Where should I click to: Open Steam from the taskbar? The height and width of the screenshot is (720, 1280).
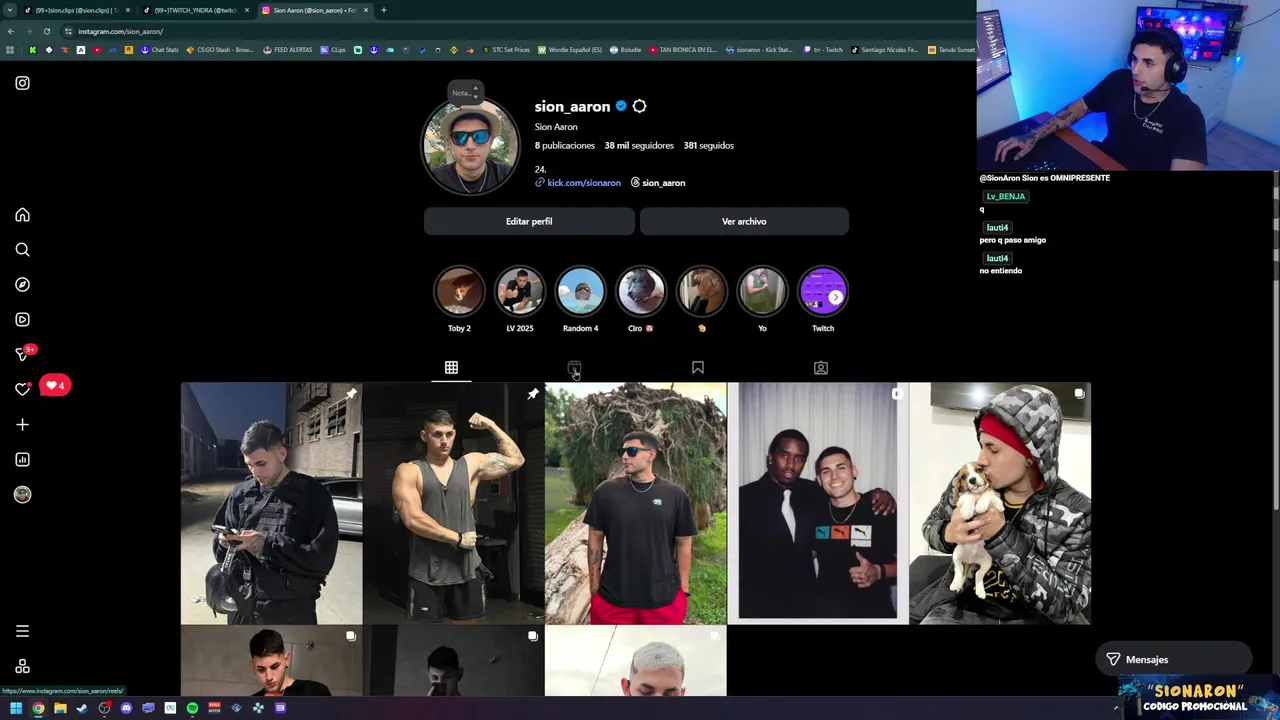pos(82,708)
